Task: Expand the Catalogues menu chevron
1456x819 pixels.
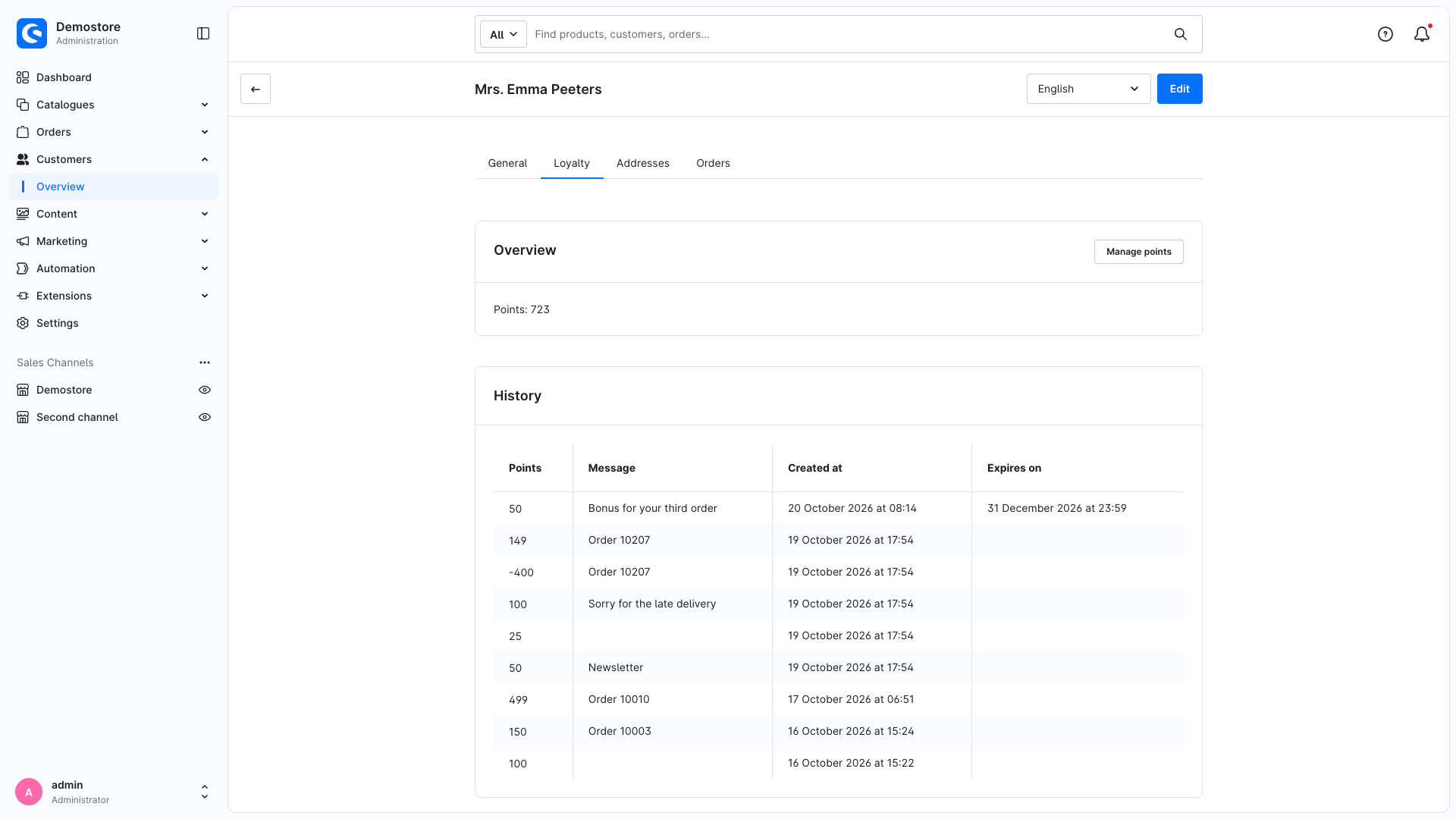Action: [x=205, y=105]
